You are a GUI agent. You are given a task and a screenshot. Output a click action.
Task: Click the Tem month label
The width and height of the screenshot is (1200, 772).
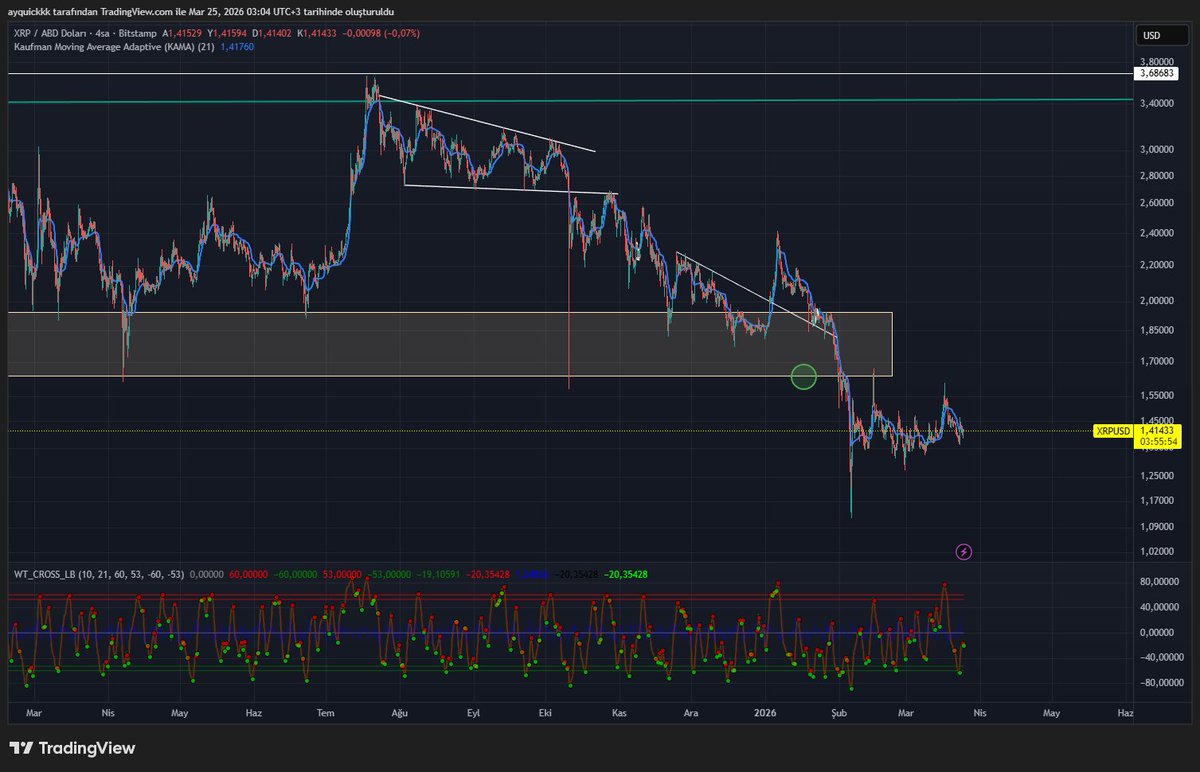point(325,713)
